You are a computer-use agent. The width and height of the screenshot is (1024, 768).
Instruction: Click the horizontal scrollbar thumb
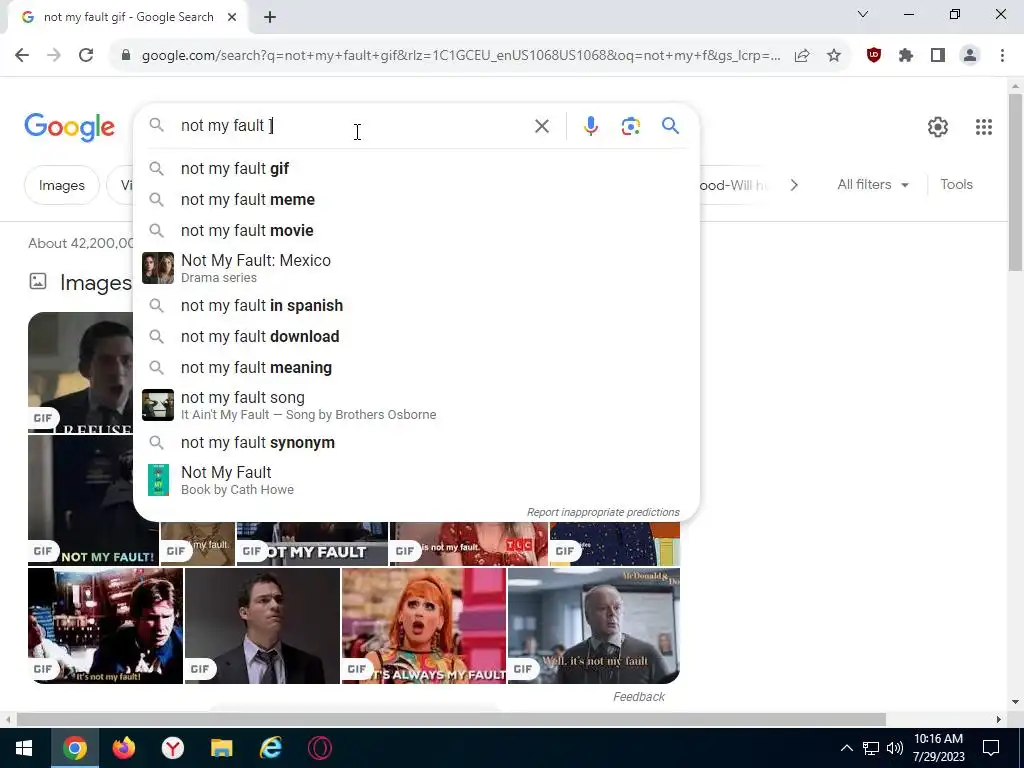coord(451,720)
